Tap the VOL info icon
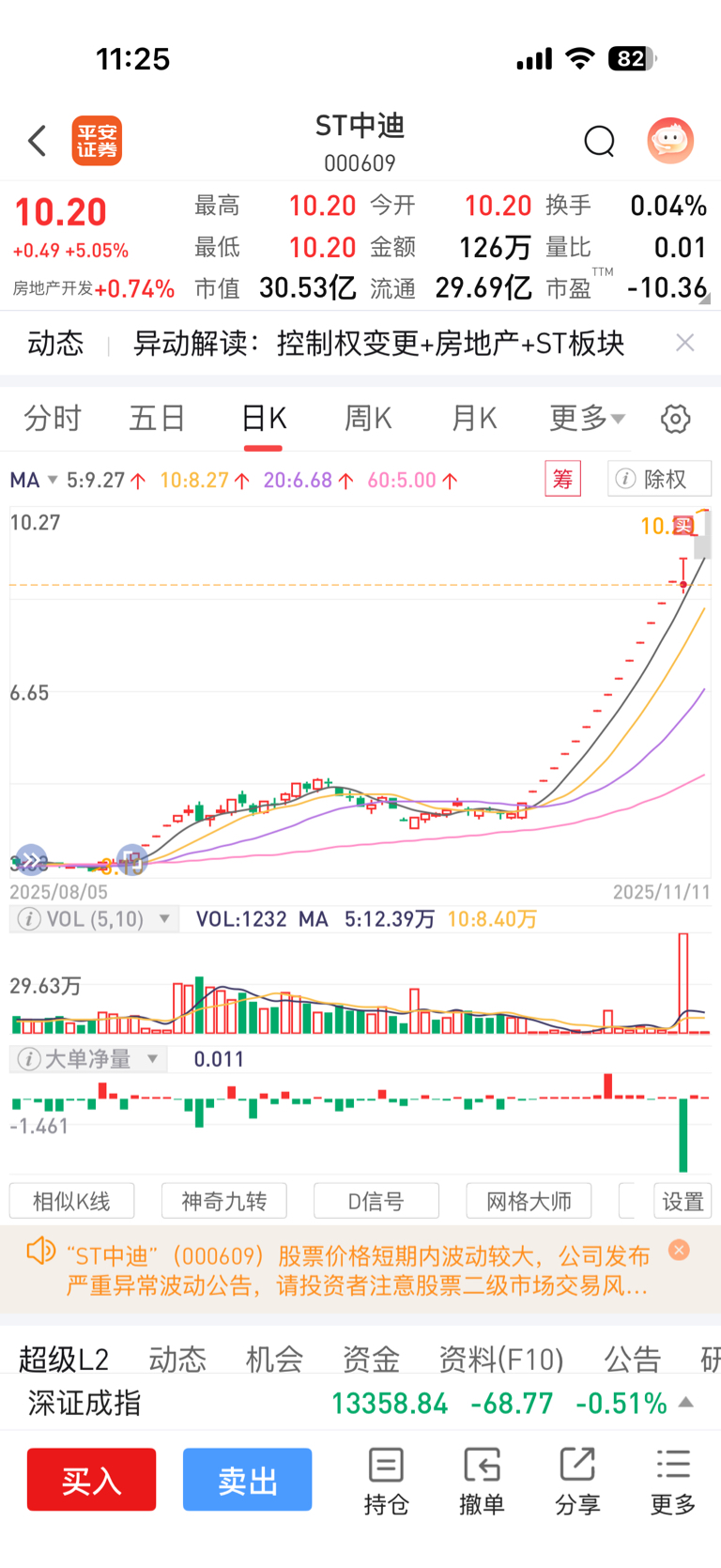This screenshot has width=721, height=1568. click(x=29, y=919)
